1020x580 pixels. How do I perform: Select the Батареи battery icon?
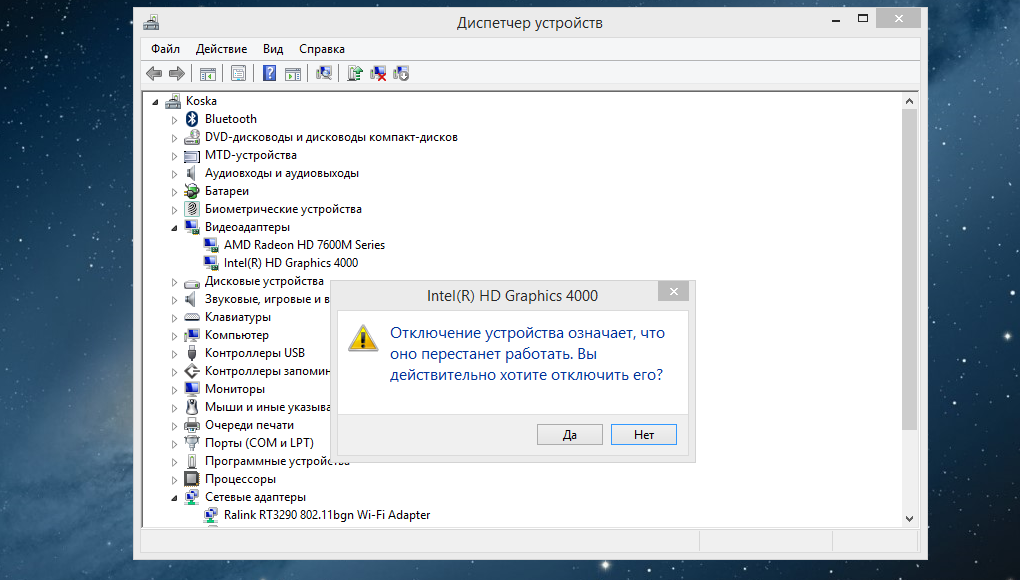tap(192, 191)
